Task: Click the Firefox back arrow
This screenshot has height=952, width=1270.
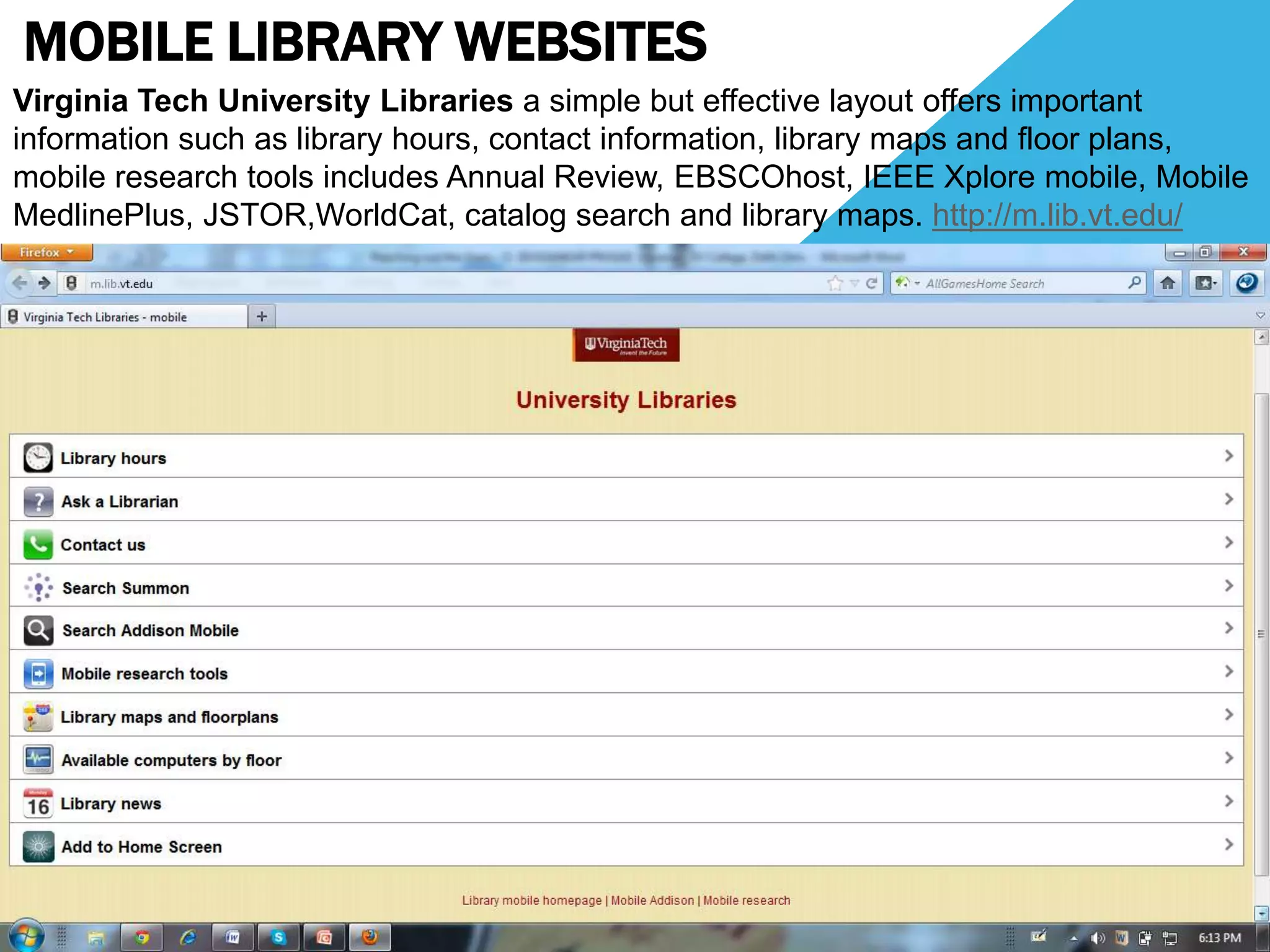Action: tap(20, 283)
